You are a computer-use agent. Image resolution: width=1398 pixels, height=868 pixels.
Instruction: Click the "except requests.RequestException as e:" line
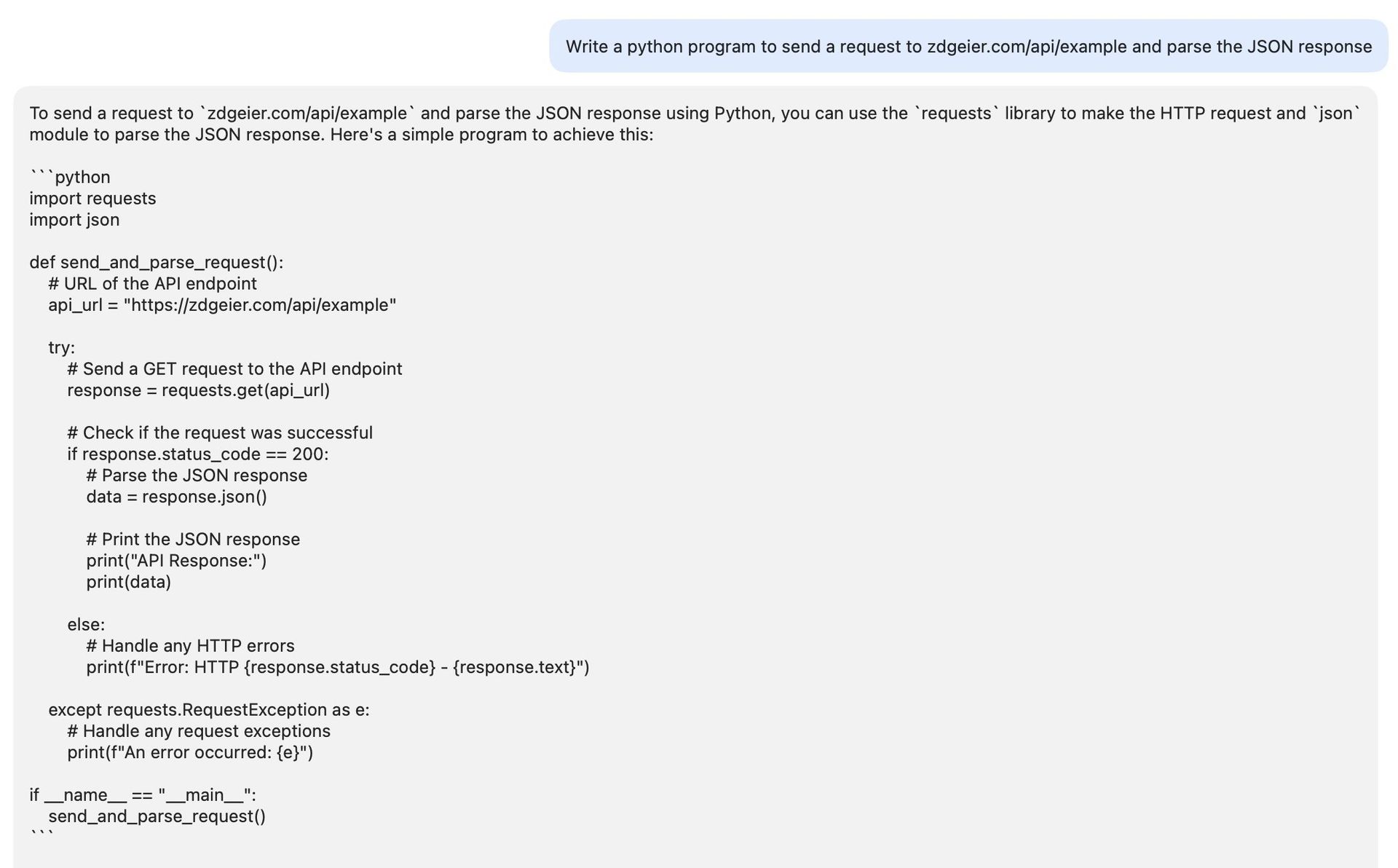pos(208,710)
